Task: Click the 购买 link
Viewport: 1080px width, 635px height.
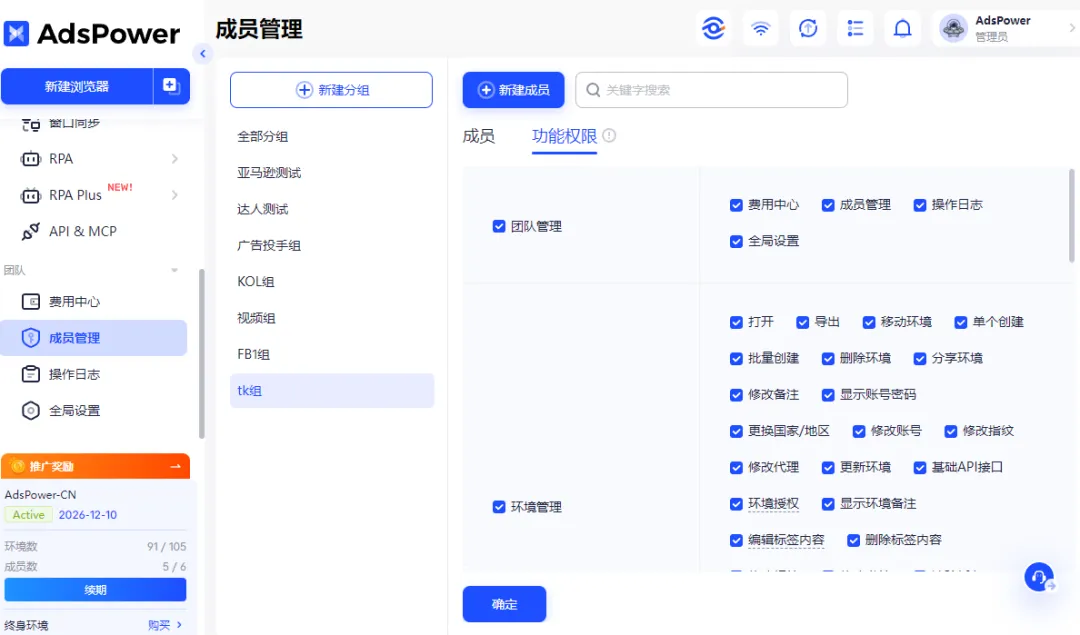Action: (159, 625)
